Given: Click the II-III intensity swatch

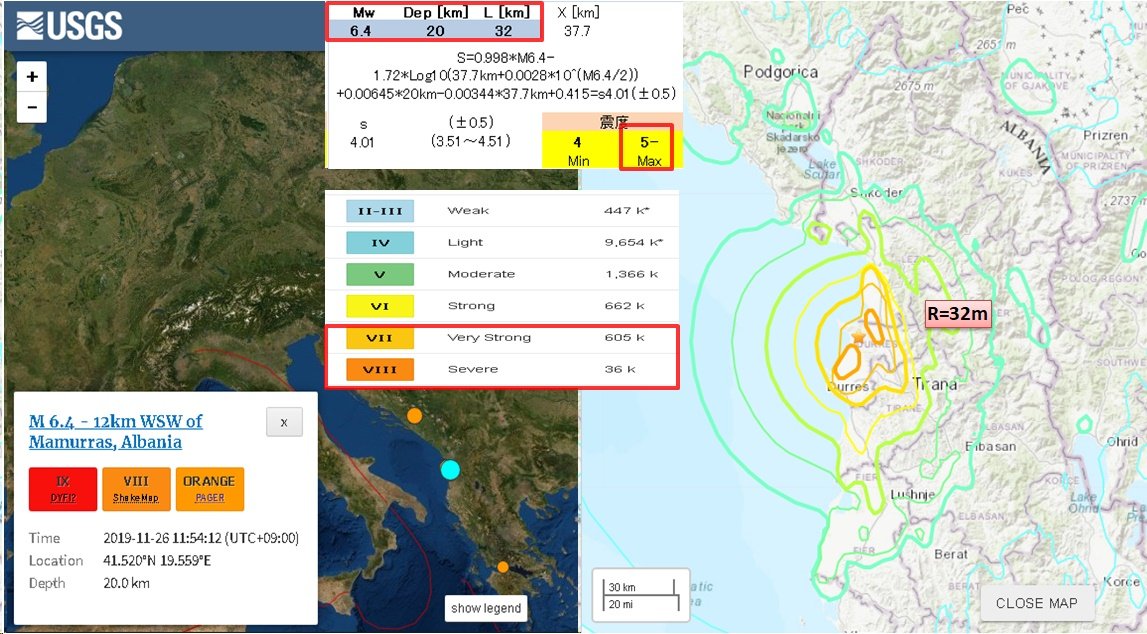Looking at the screenshot, I should click(x=380, y=211).
